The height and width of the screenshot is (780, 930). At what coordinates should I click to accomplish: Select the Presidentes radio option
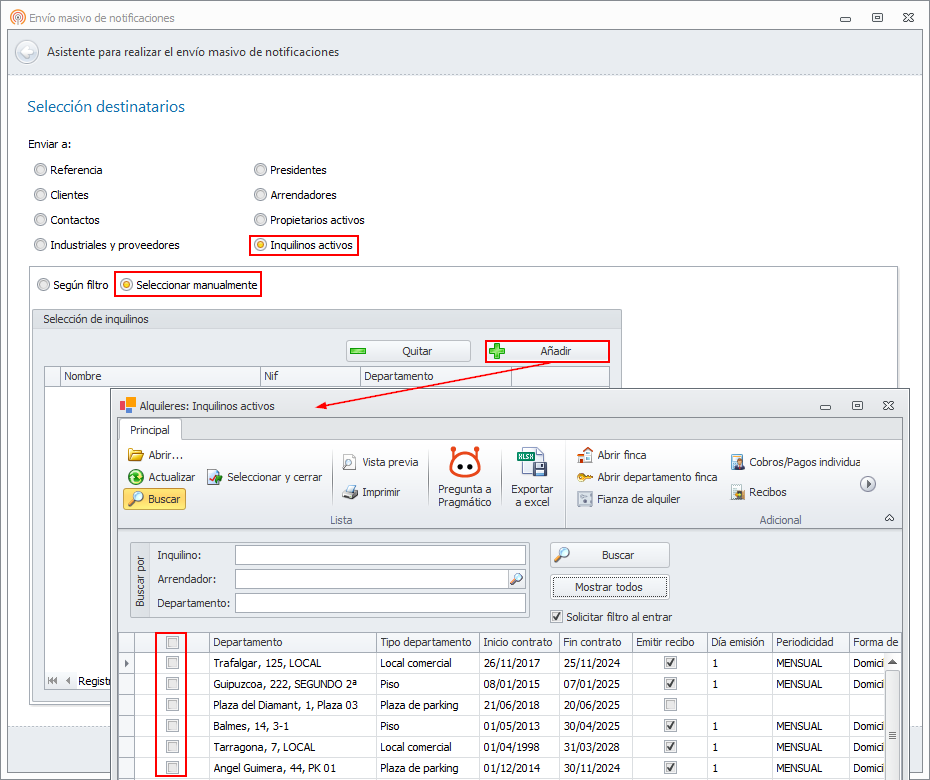pyautogui.click(x=261, y=170)
